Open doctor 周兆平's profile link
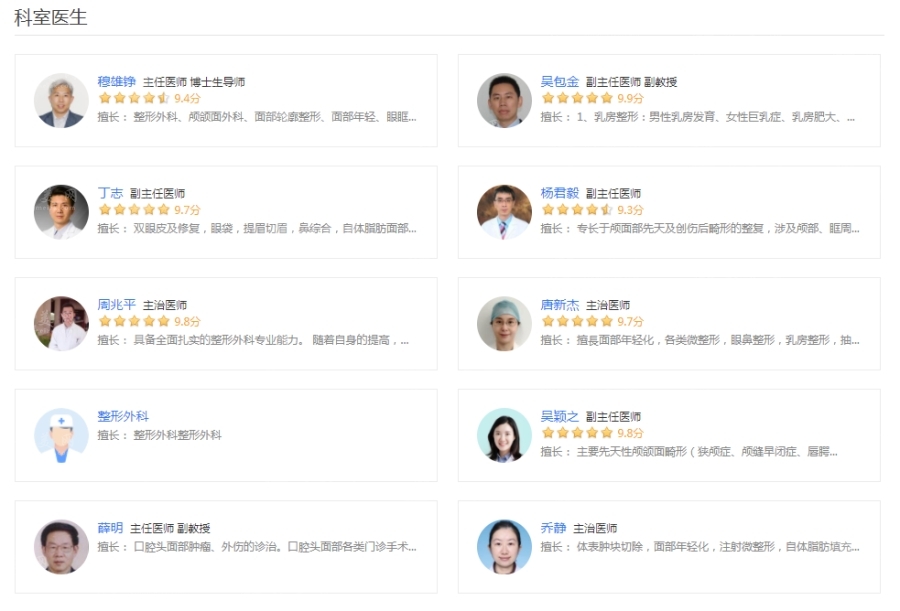 [118, 305]
